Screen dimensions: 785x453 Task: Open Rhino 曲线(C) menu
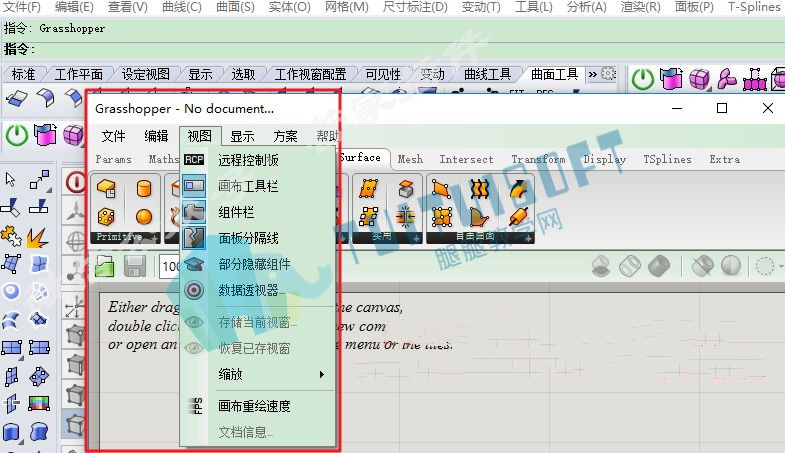(182, 7)
